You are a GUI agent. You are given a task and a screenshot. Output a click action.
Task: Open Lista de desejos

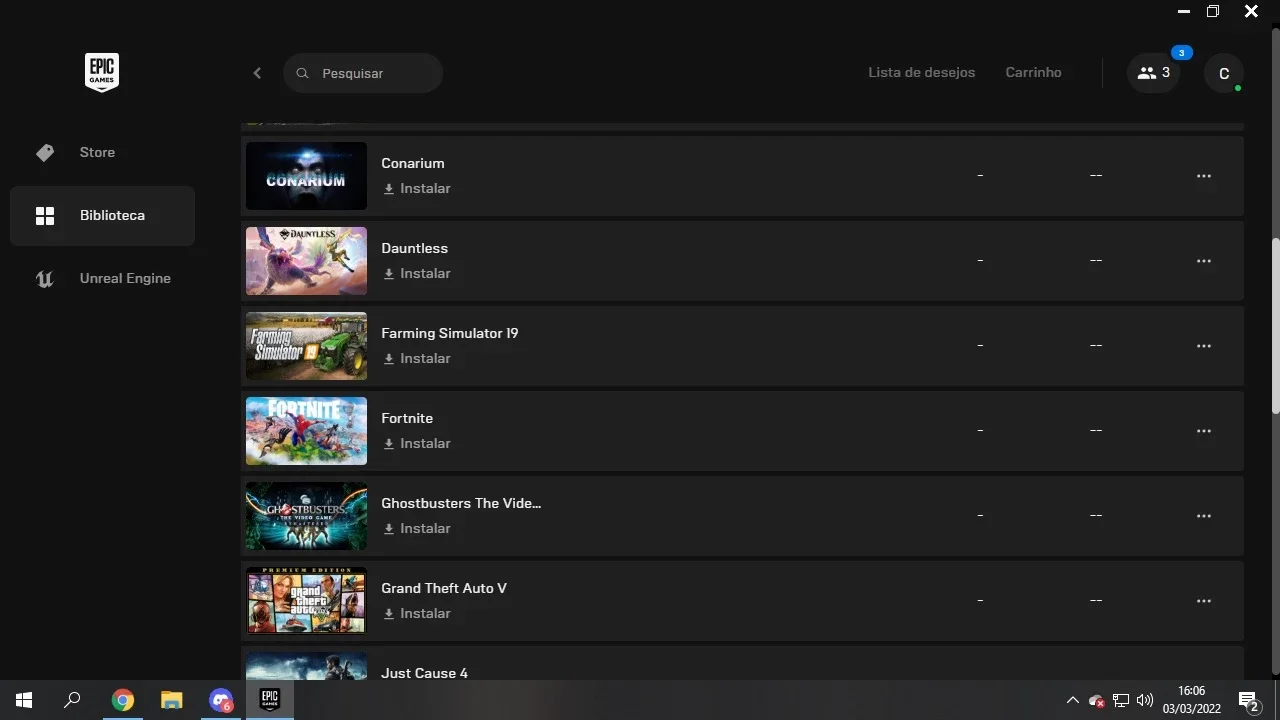pos(921,72)
